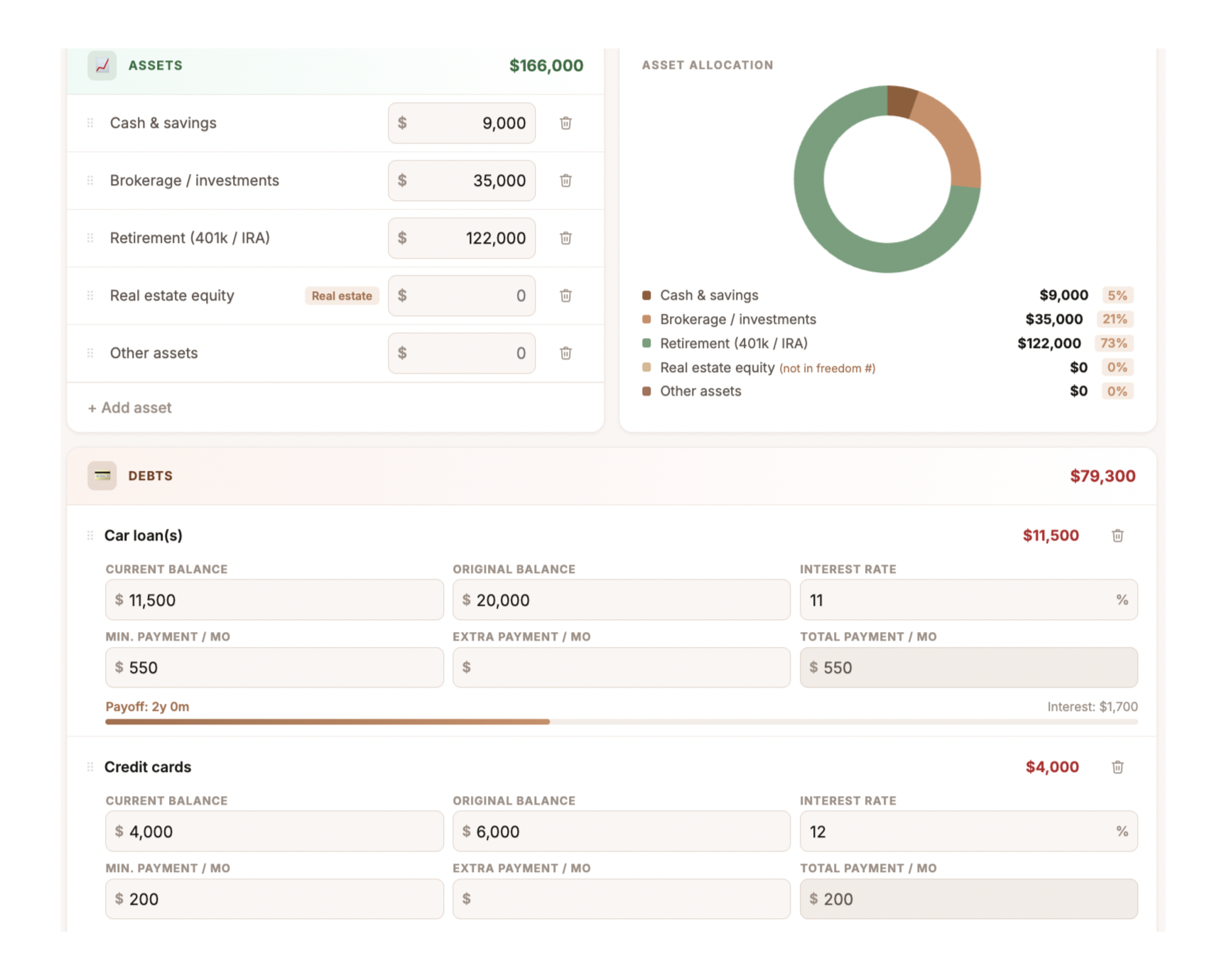Click Car loan extra payment field
Image resolution: width=1226 pixels, height=980 pixels.
pyautogui.click(x=622, y=668)
